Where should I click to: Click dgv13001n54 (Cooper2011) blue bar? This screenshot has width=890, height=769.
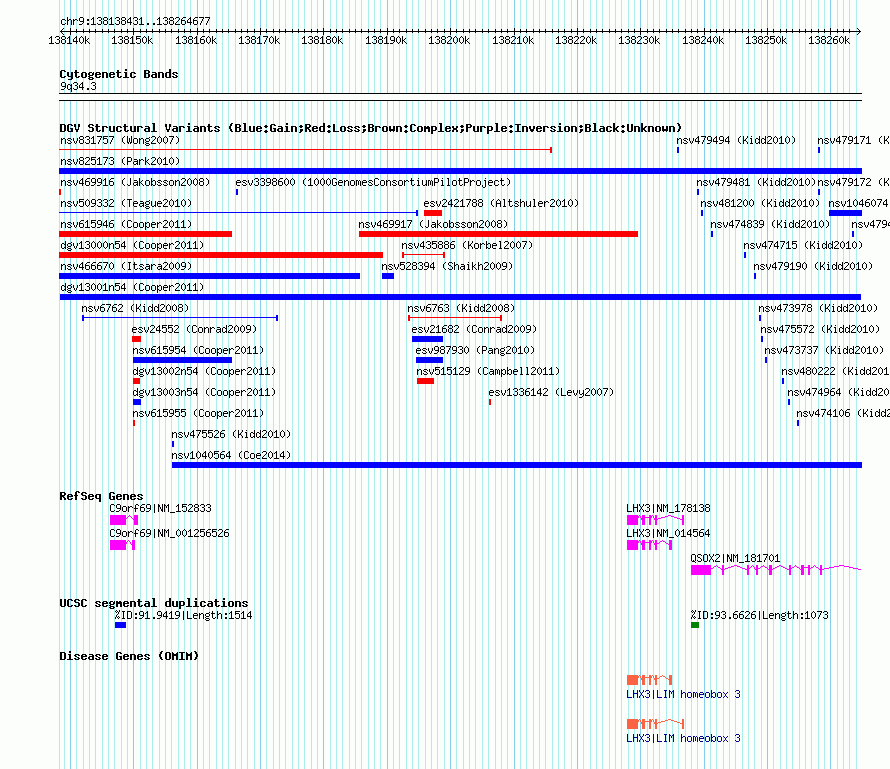pyautogui.click(x=460, y=297)
